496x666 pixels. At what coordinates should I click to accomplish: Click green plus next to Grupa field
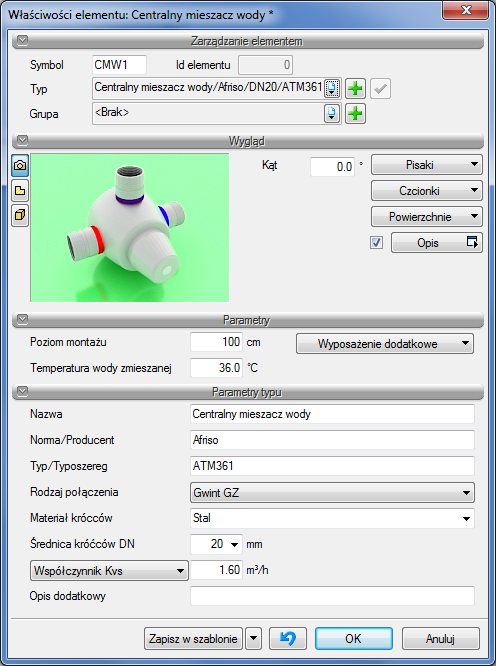point(355,113)
